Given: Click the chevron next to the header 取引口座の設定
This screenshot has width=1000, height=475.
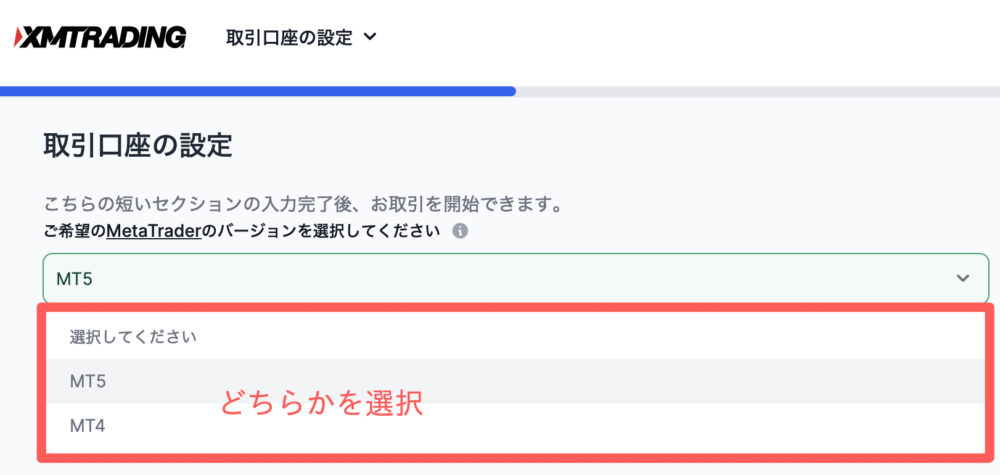Looking at the screenshot, I should [x=369, y=38].
